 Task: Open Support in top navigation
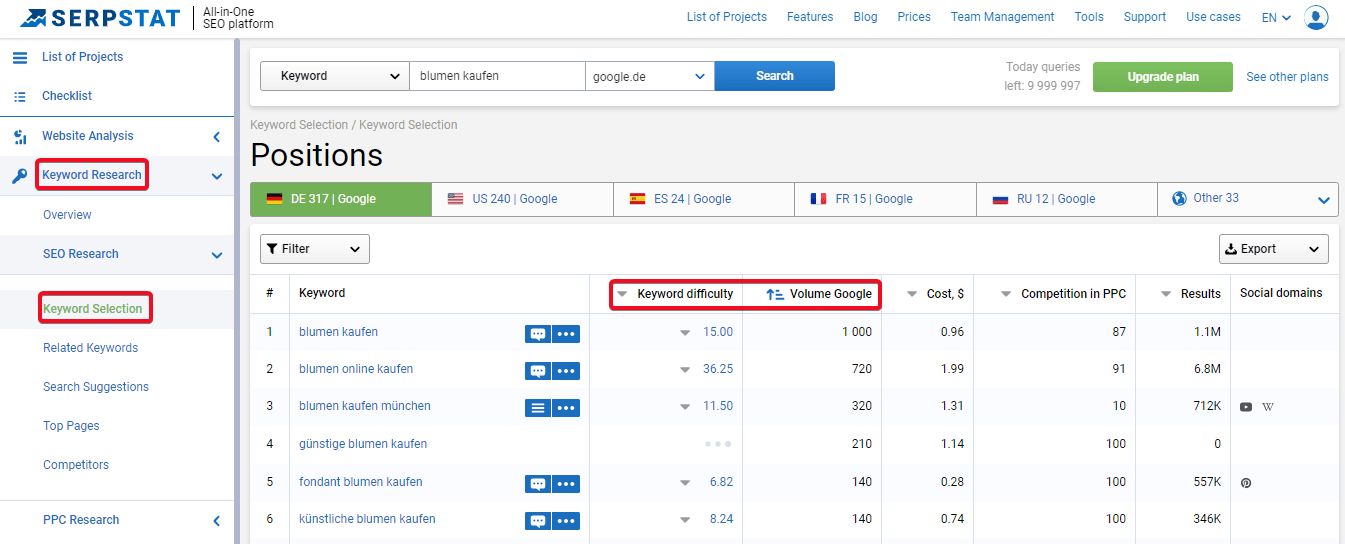point(1145,17)
